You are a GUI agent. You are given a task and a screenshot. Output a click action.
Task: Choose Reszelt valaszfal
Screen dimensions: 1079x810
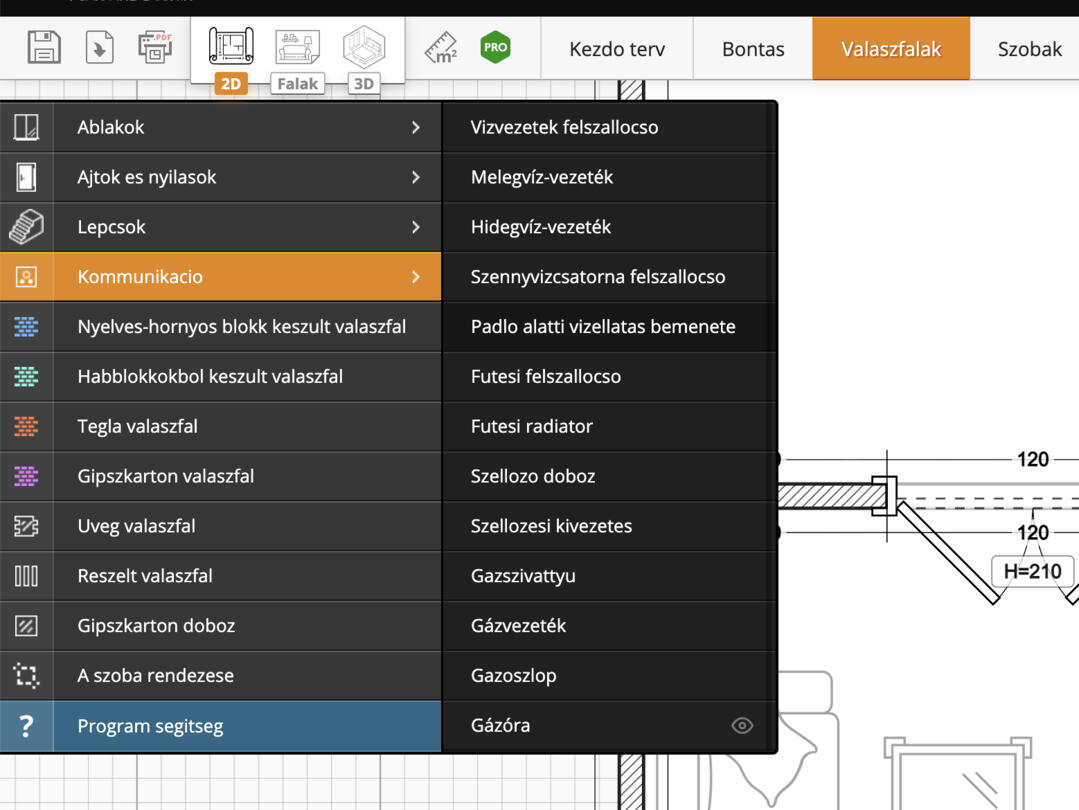220,576
